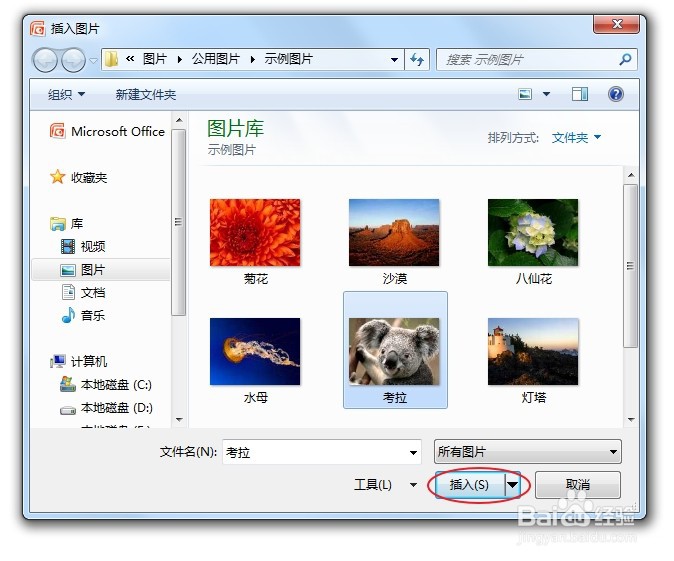Open 本地磁盘 (D:) drive
674x561 pixels.
106,408
